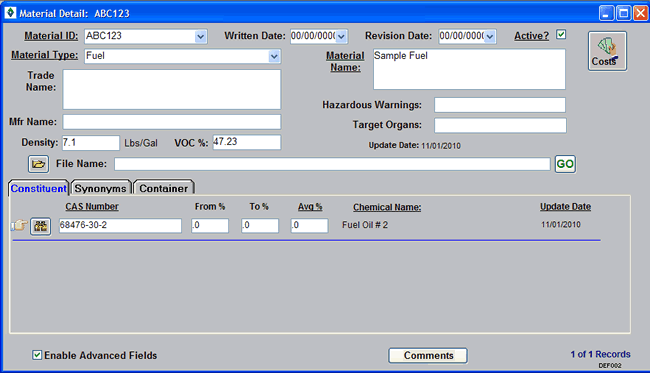This screenshot has width=650, height=373.
Task: Click the Material Type underlined label
Action: point(44,55)
